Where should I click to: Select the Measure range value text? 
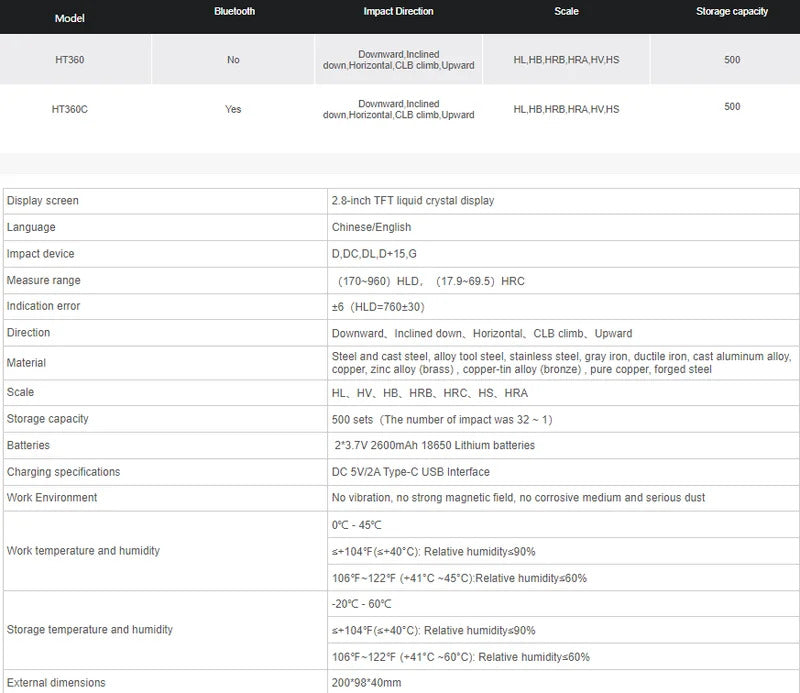click(x=430, y=281)
